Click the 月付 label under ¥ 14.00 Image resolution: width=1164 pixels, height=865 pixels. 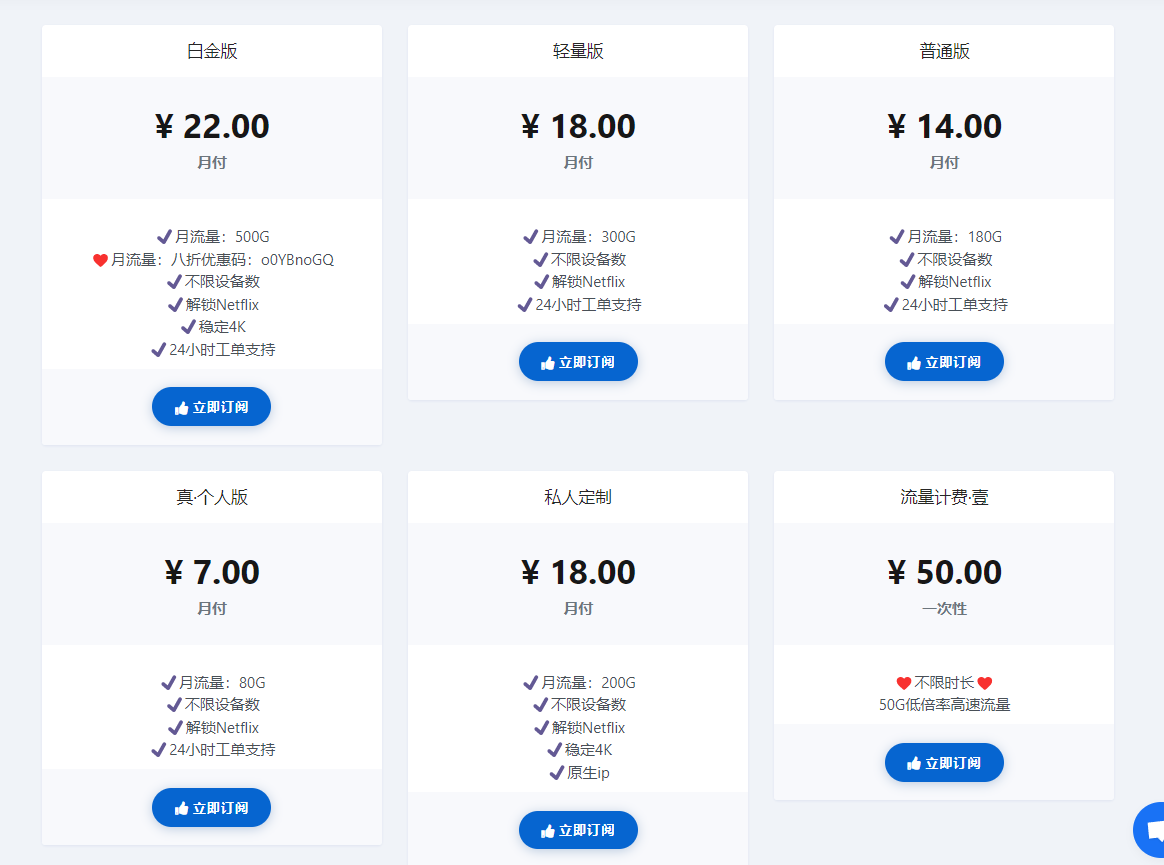tap(944, 162)
